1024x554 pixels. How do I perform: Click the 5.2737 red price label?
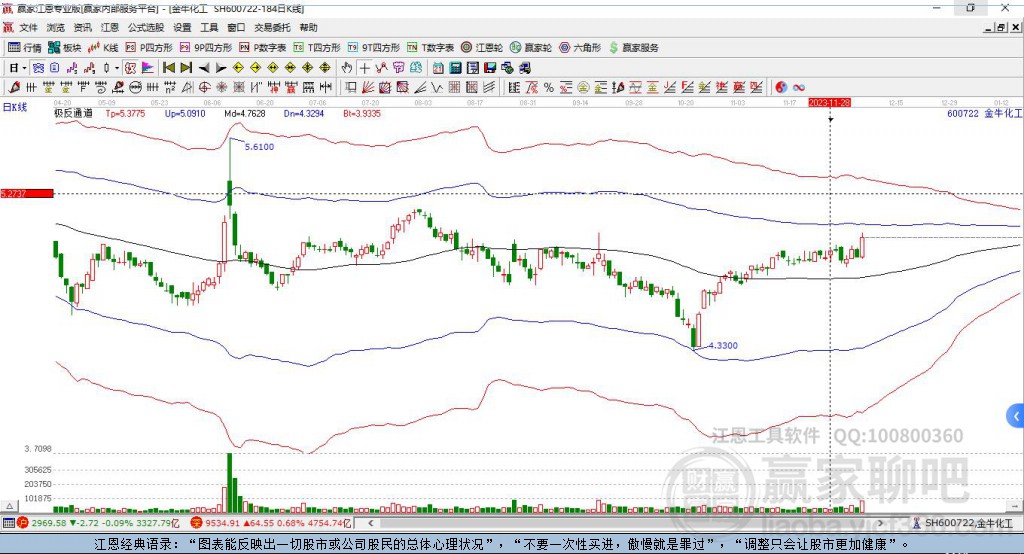click(x=27, y=193)
